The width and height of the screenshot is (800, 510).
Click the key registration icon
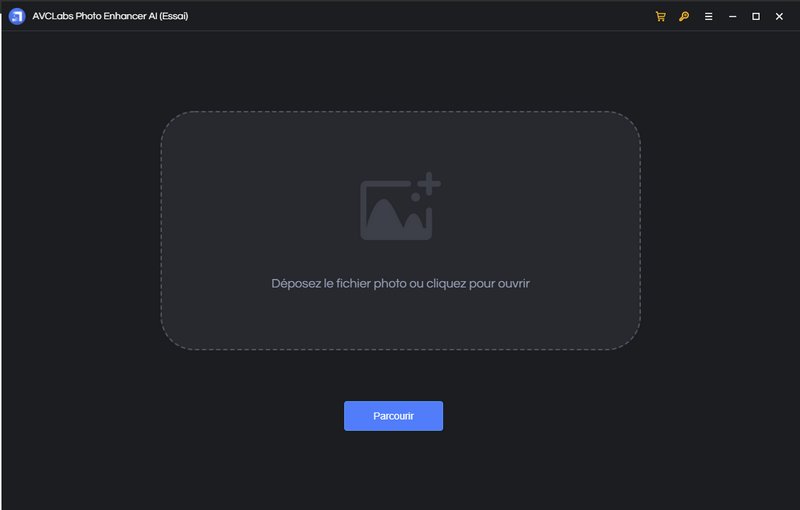tap(684, 16)
